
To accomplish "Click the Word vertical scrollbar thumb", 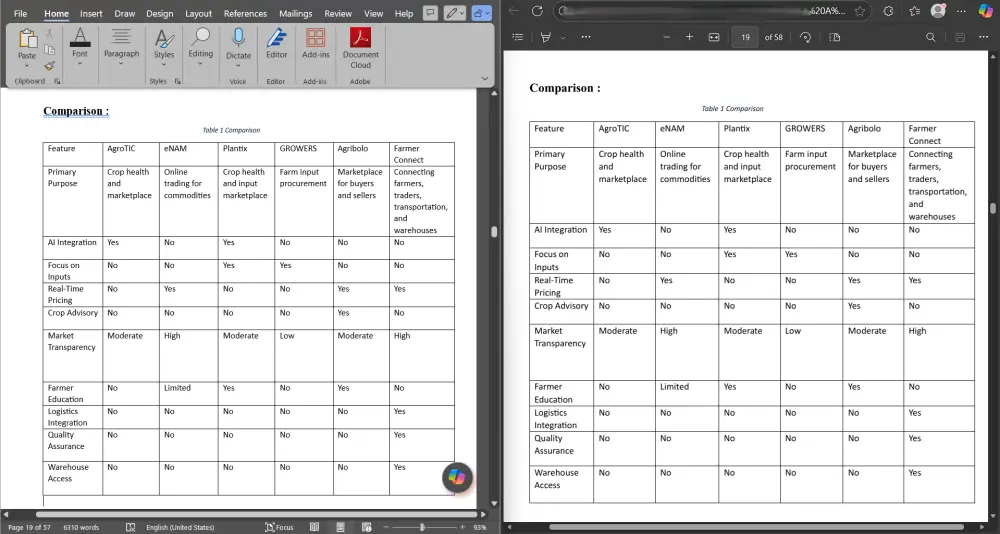I will 494,232.
